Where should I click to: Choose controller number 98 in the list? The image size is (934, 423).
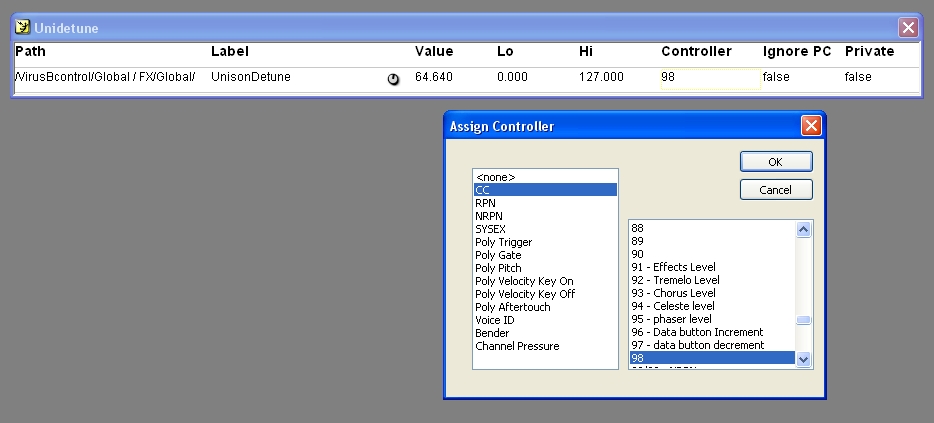pyautogui.click(x=712, y=358)
